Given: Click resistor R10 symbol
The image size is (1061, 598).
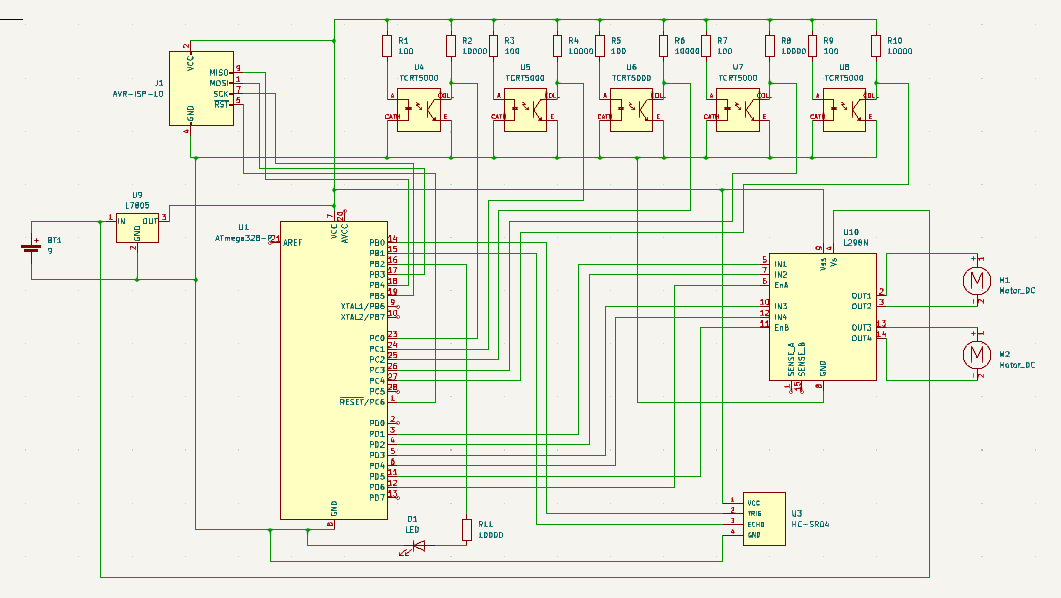Looking at the screenshot, I should (x=876, y=45).
